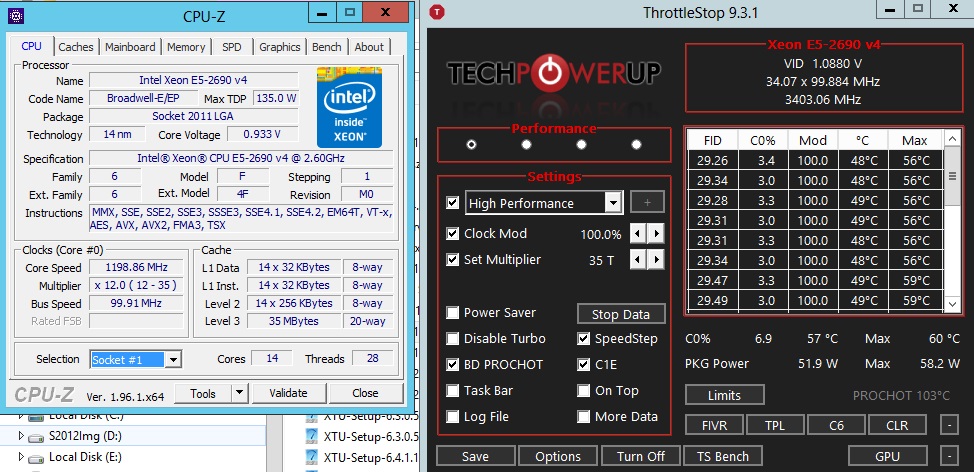This screenshot has width=974, height=472.
Task: Open the Tools dropdown arrow in CPU-Z
Action: pos(239,393)
